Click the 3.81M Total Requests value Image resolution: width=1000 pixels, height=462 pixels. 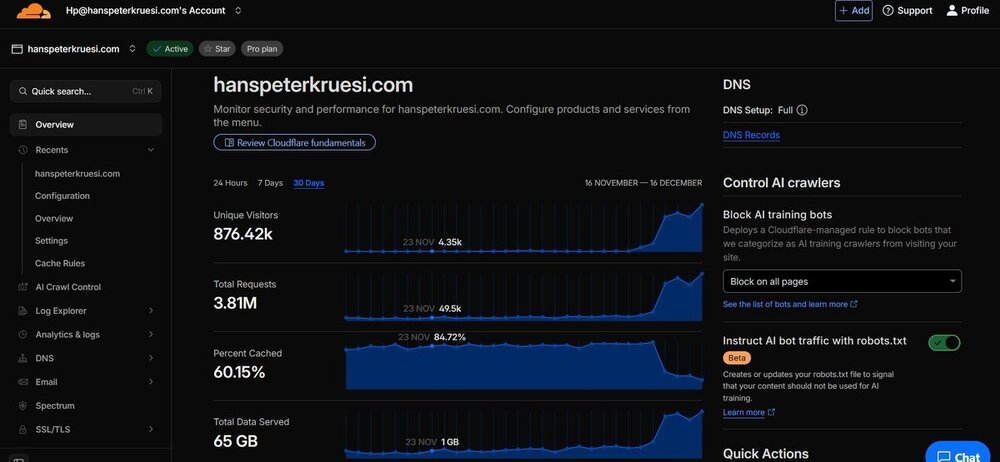coord(235,303)
